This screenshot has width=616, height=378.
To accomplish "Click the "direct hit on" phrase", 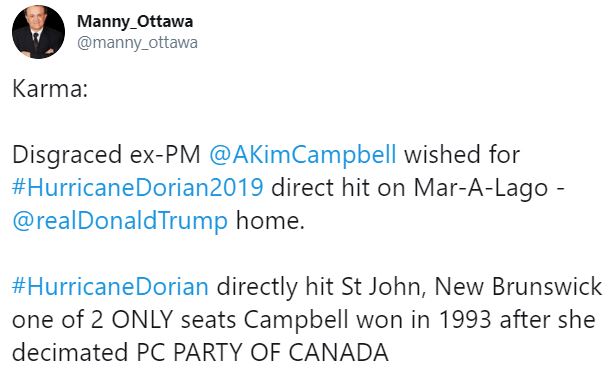I will 338,187.
